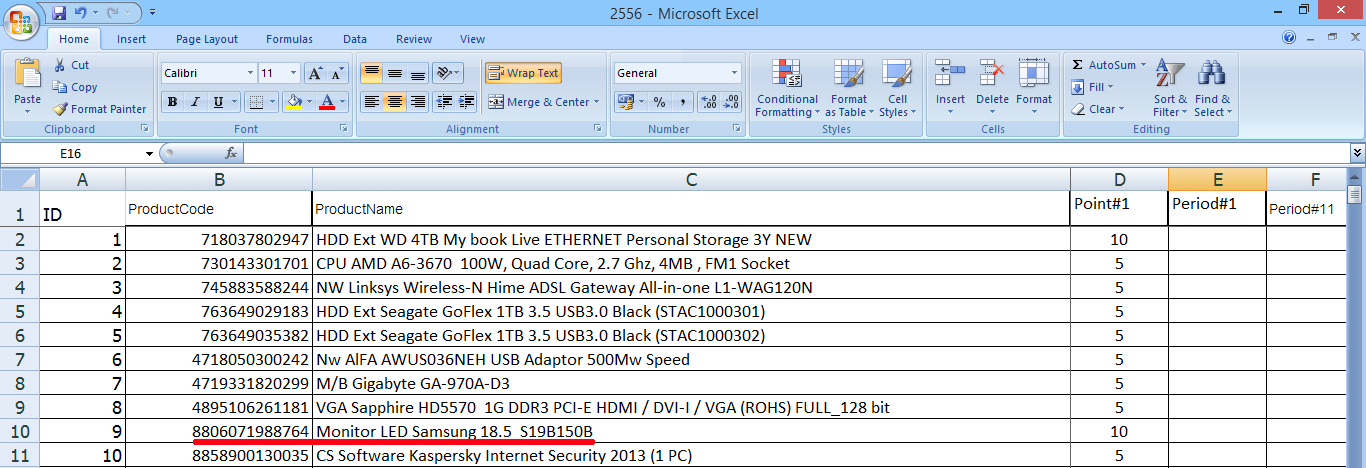The image size is (1366, 468).
Task: Click the Increase Decimal icon
Action: point(709,102)
